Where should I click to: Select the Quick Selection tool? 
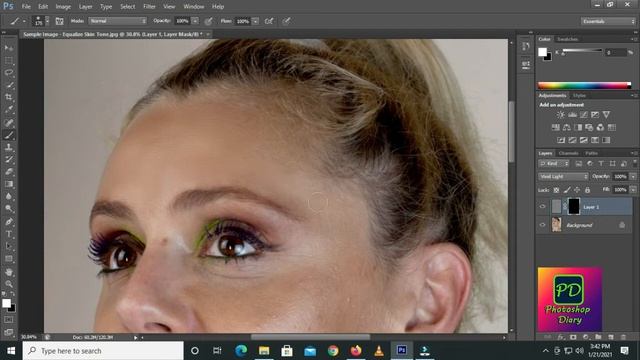point(9,85)
